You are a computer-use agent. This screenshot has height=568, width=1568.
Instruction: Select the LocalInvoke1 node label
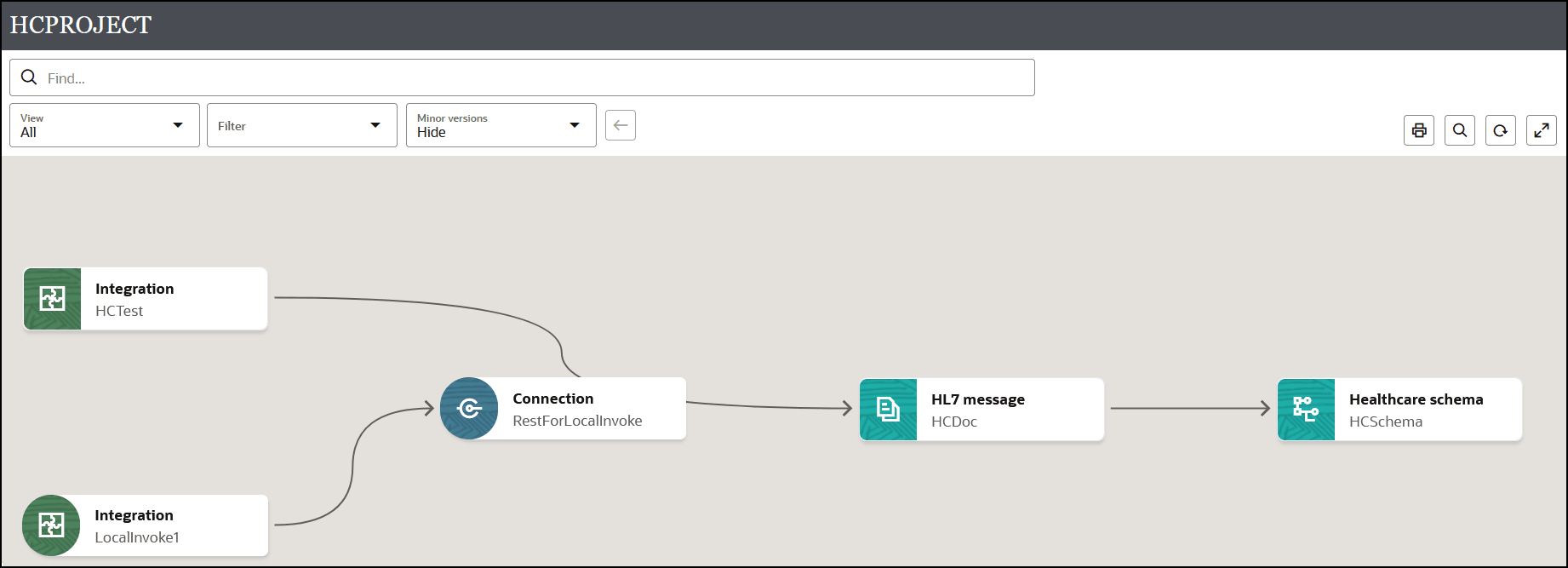click(x=137, y=537)
